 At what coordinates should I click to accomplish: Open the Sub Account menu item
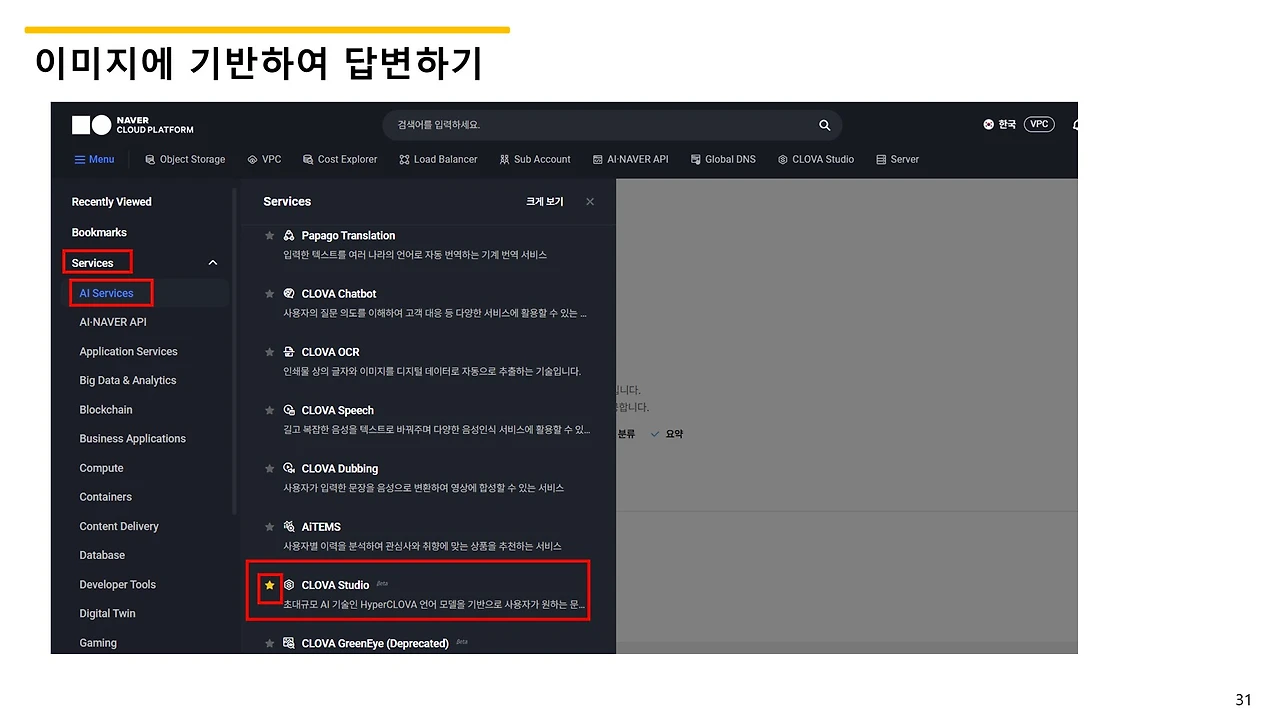535,159
